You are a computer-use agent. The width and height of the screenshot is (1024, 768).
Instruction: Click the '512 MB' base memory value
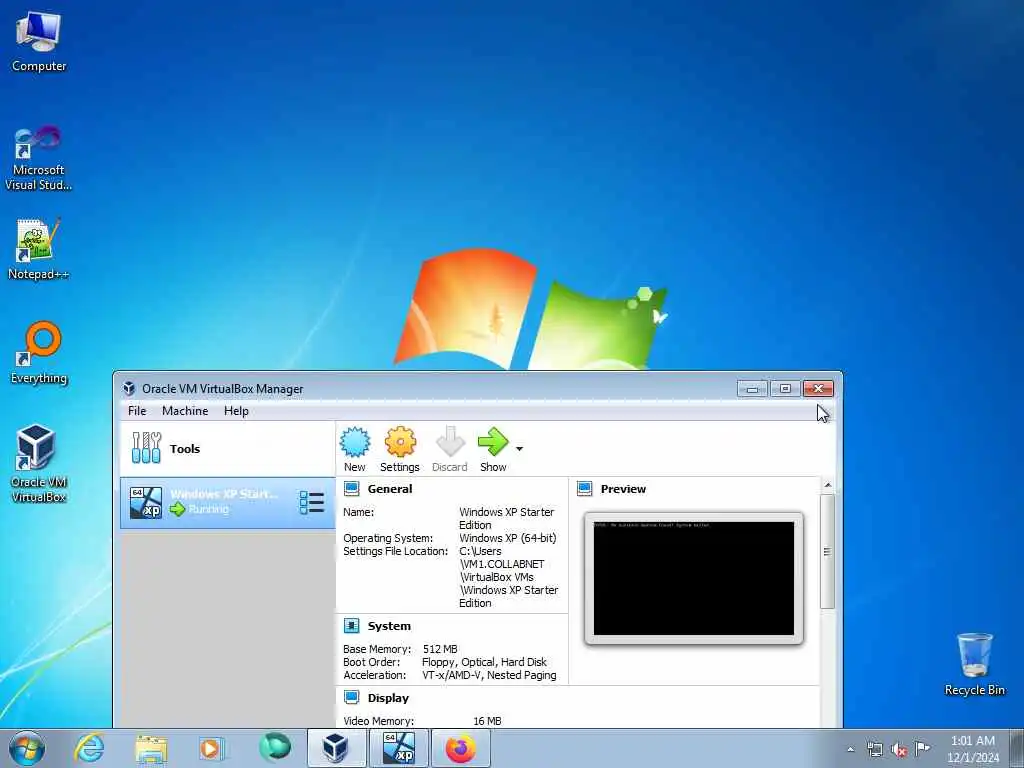440,649
